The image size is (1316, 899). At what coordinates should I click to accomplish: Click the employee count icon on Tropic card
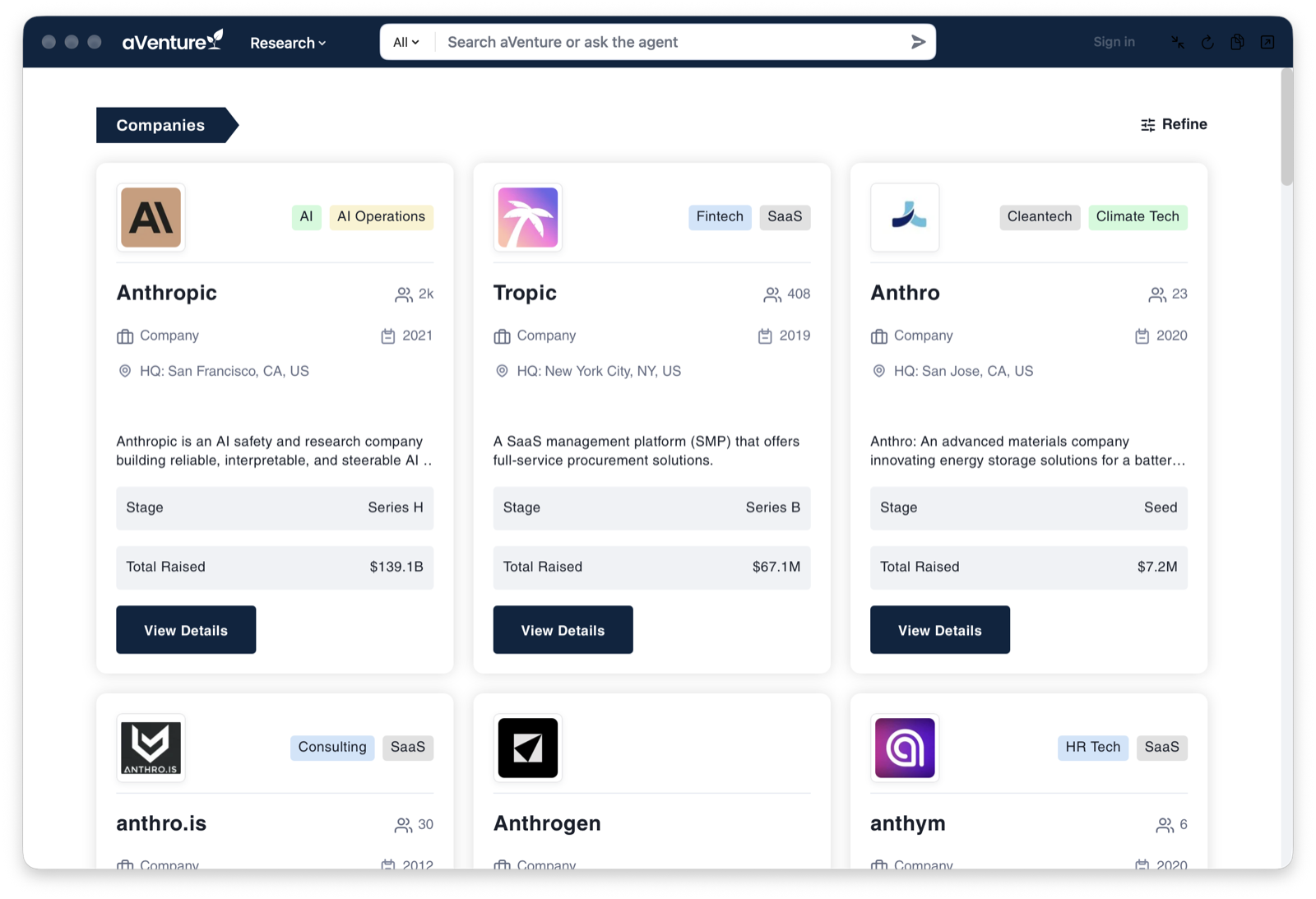click(772, 294)
